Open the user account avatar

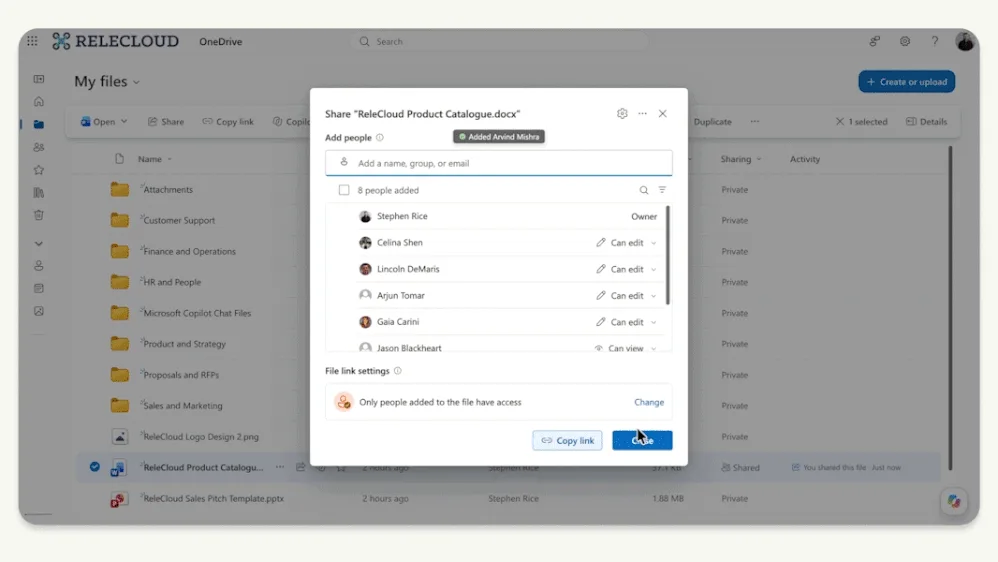965,41
